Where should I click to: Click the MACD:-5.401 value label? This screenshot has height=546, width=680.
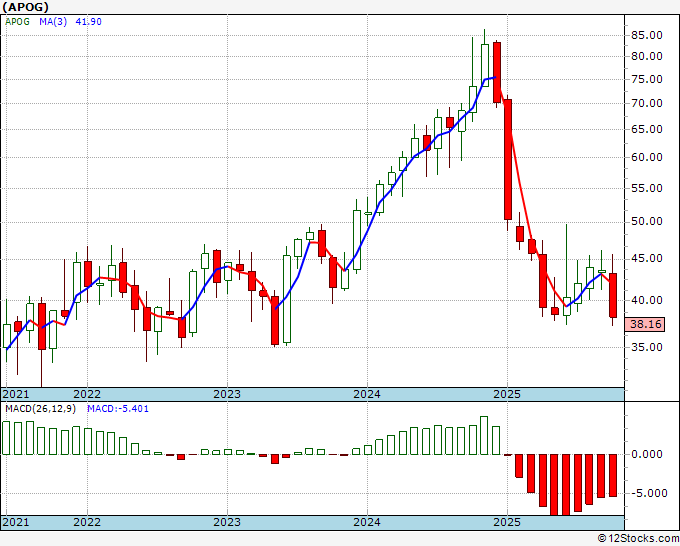point(118,409)
